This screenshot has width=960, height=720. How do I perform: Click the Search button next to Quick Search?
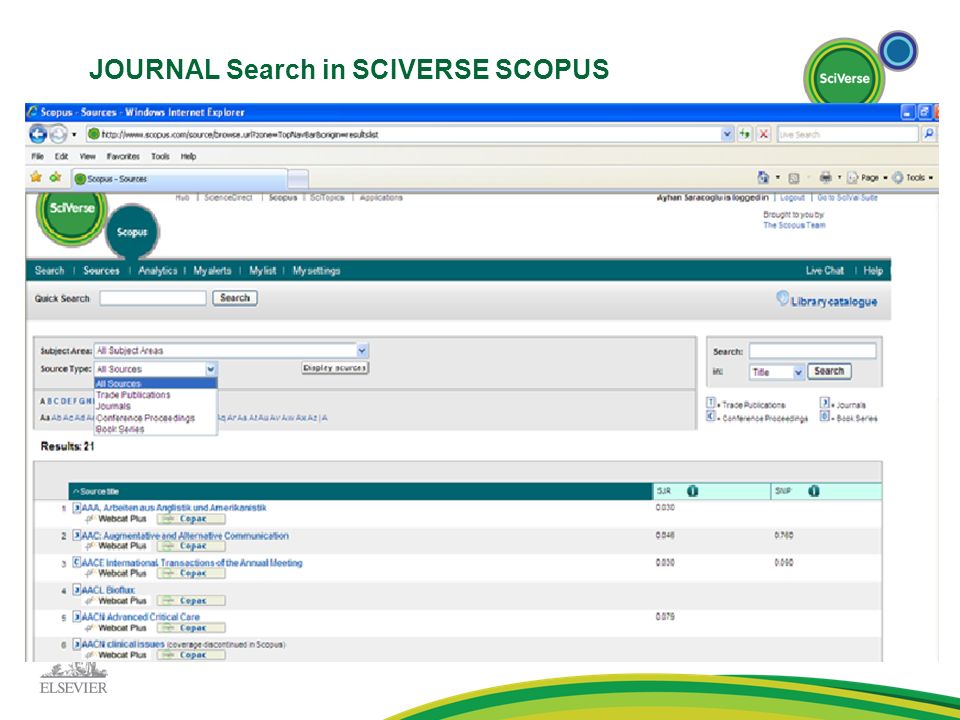(234, 298)
